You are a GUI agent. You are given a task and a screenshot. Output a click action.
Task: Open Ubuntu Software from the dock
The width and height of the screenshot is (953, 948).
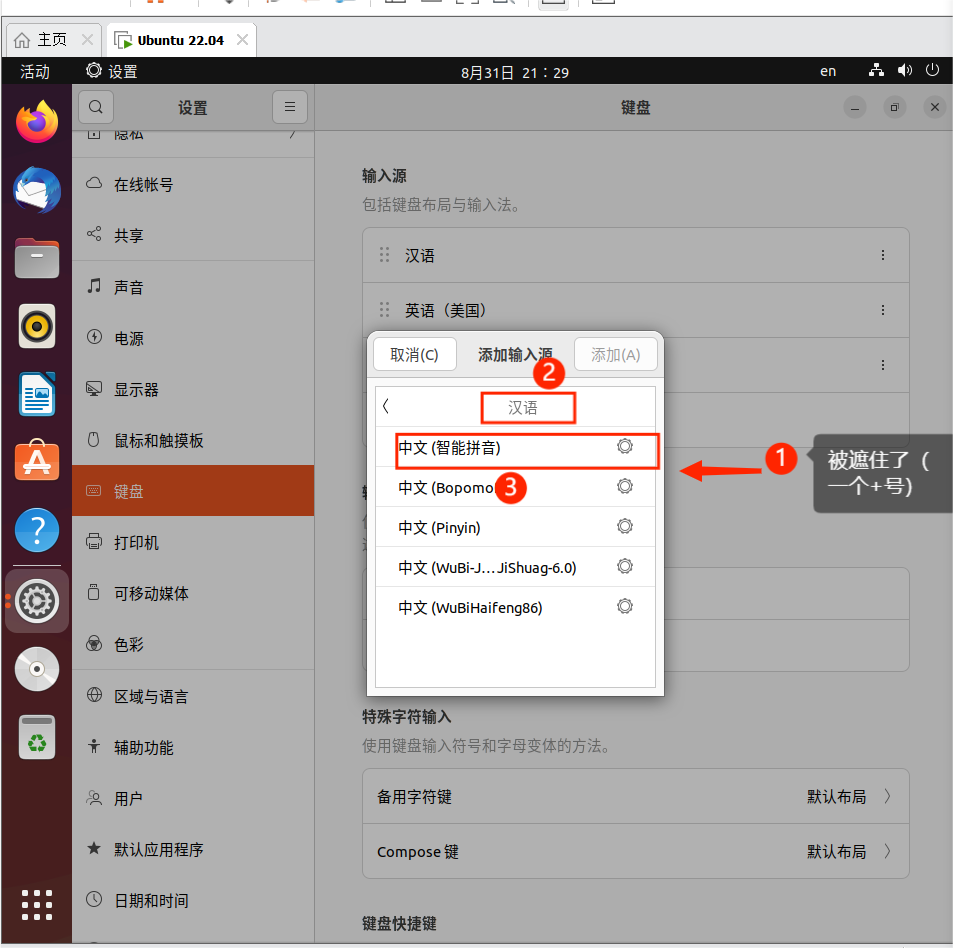pyautogui.click(x=36, y=461)
